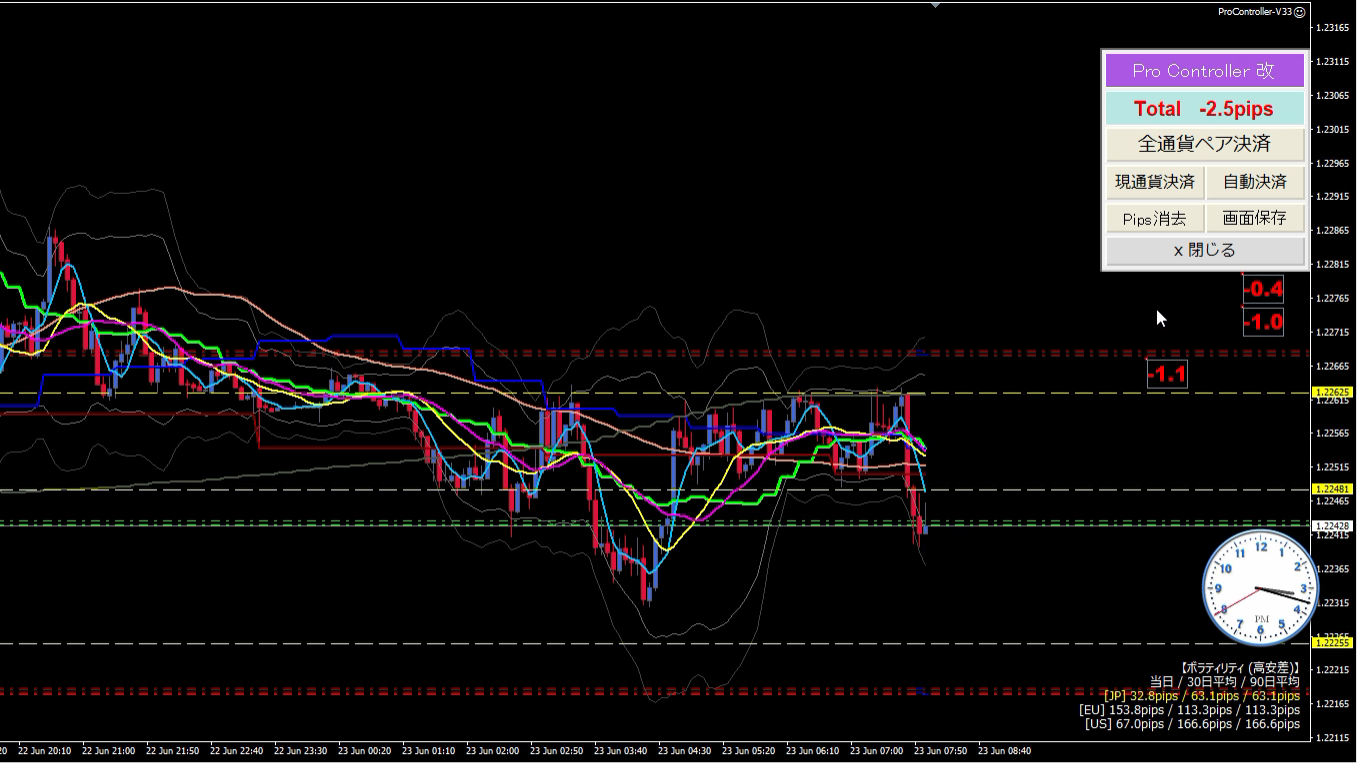
Task: Click the 当日 / 30日平均 / 90日平均 text line
Action: (x=1224, y=681)
